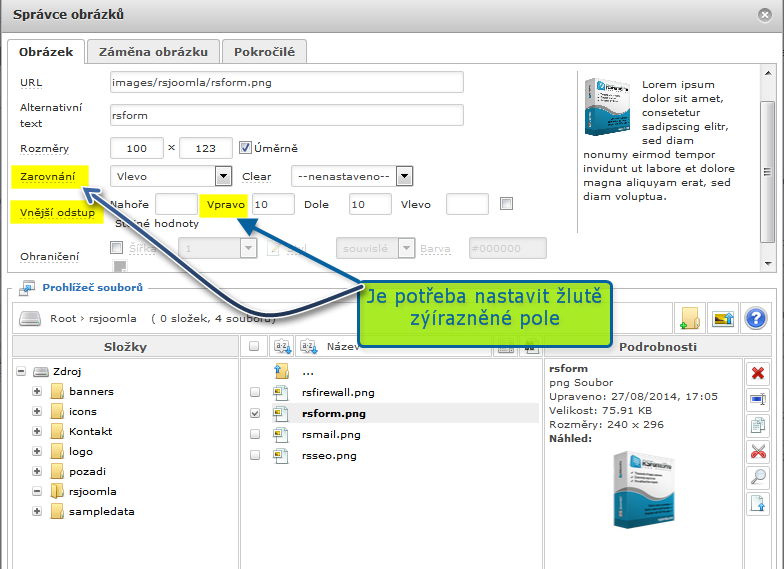Switch to the Záměna obrázku tab

pyautogui.click(x=153, y=51)
